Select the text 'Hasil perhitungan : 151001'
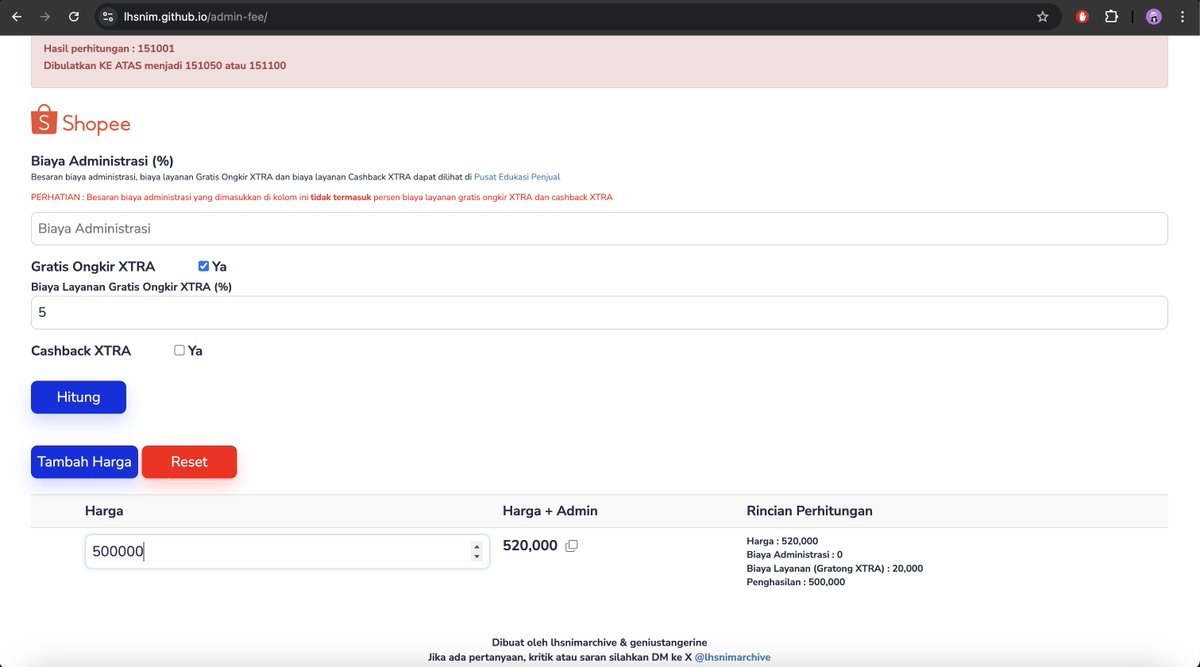1200x667 pixels. [x=109, y=48]
